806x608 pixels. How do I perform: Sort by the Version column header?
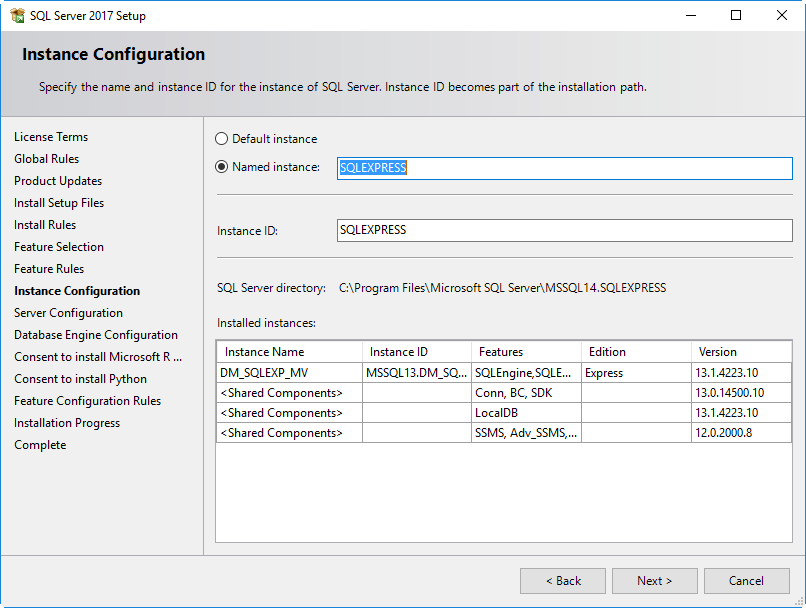(741, 352)
